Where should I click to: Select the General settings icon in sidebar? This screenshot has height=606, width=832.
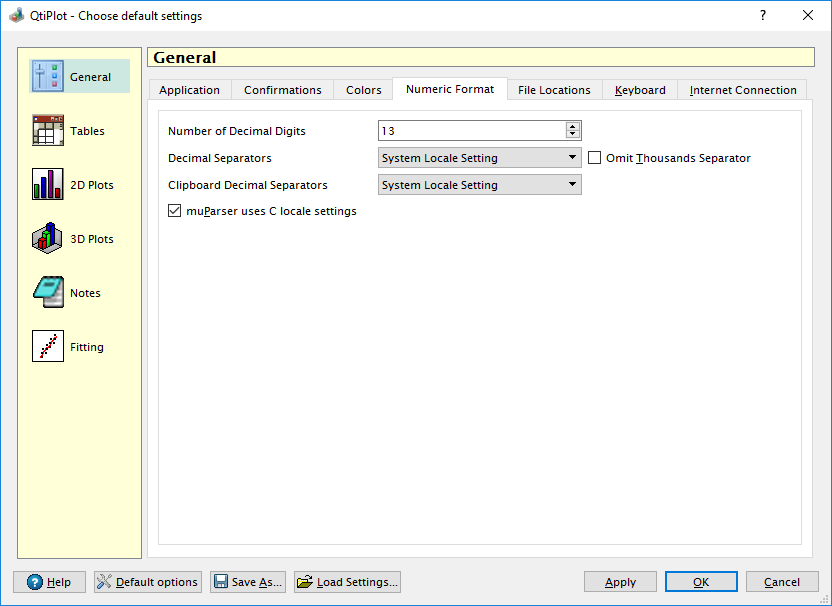(48, 77)
